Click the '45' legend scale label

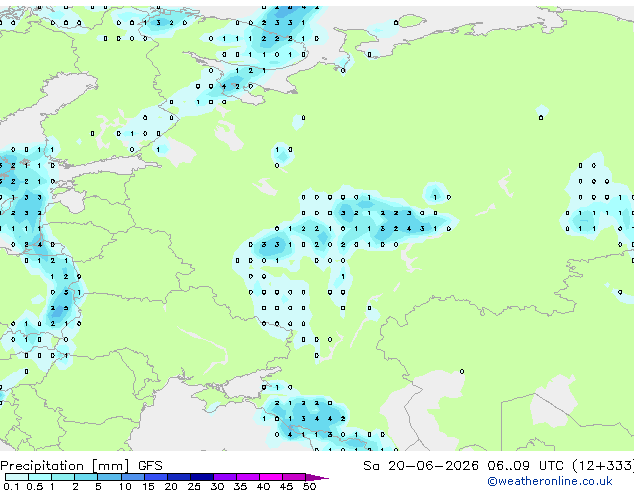[287, 486]
